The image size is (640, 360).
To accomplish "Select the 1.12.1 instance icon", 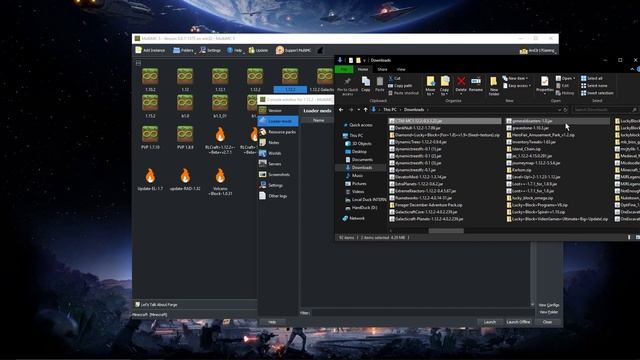I will (x=220, y=76).
